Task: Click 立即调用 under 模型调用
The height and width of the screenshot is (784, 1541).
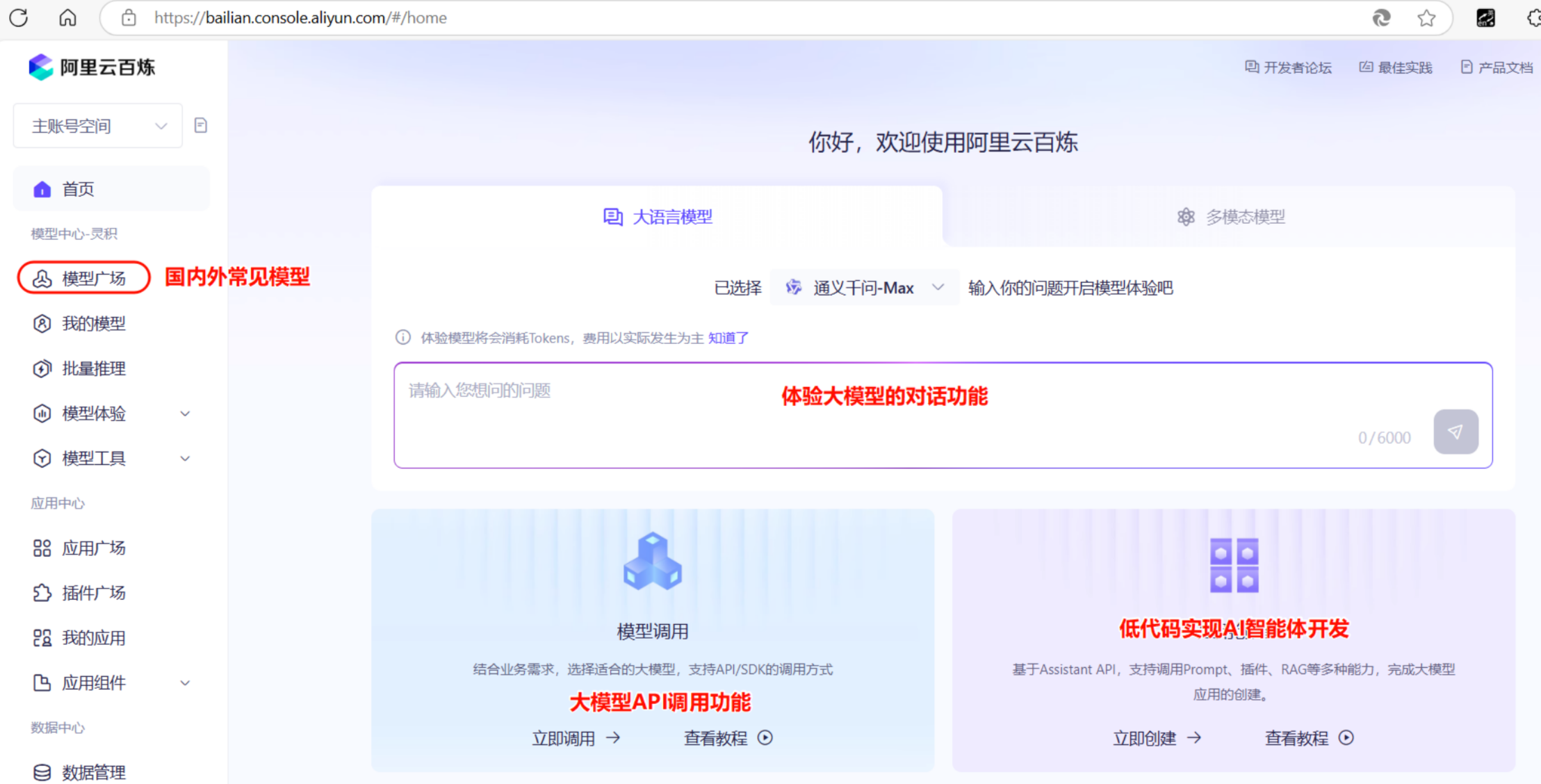Action: 576,737
